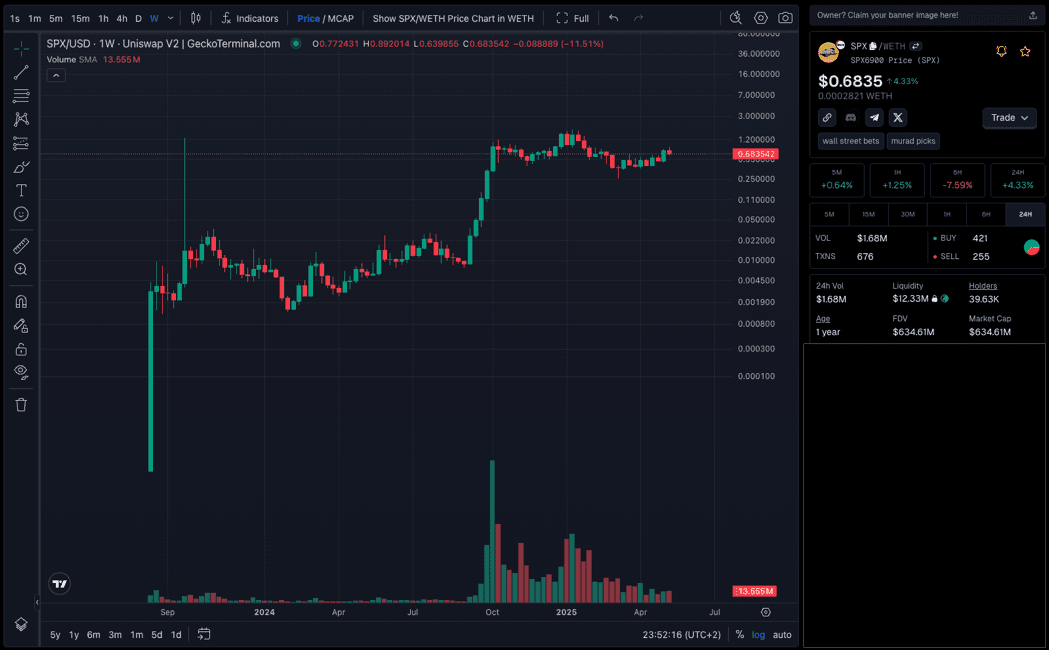Select the 1d timeframe on top bar
The width and height of the screenshot is (1049, 650).
click(138, 18)
